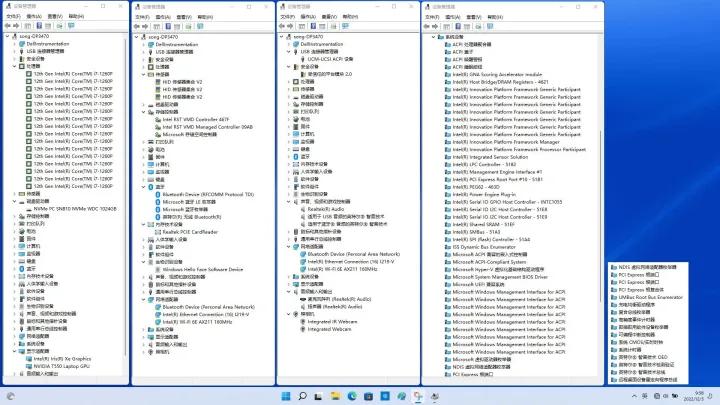Show hidden system tray icons
Screen dimensions: 720x405
[634, 396]
